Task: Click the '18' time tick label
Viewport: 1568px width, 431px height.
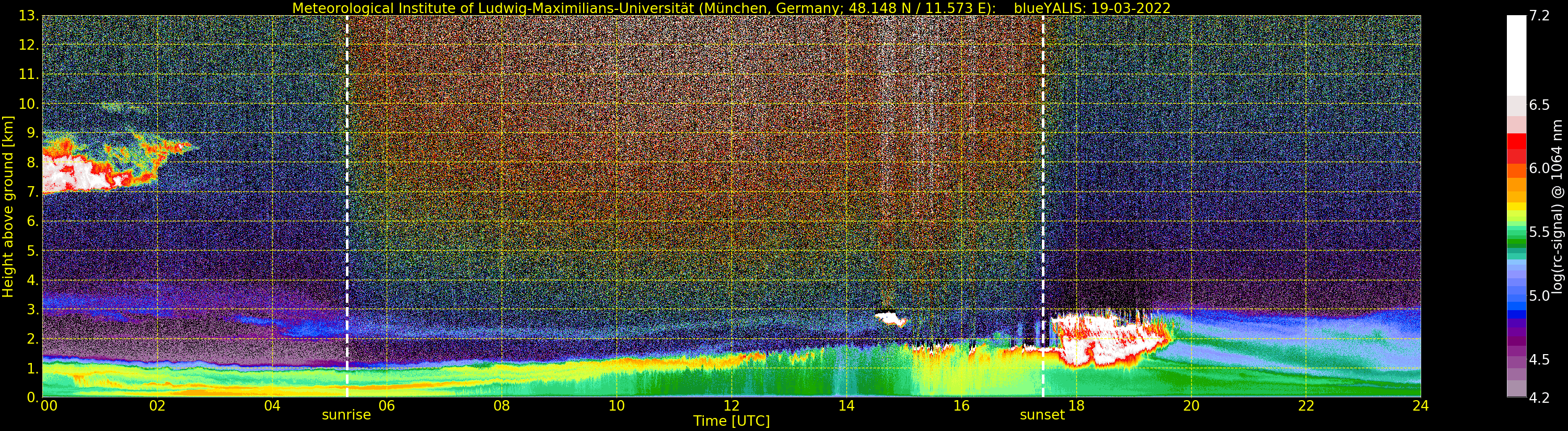Action: pos(1076,406)
